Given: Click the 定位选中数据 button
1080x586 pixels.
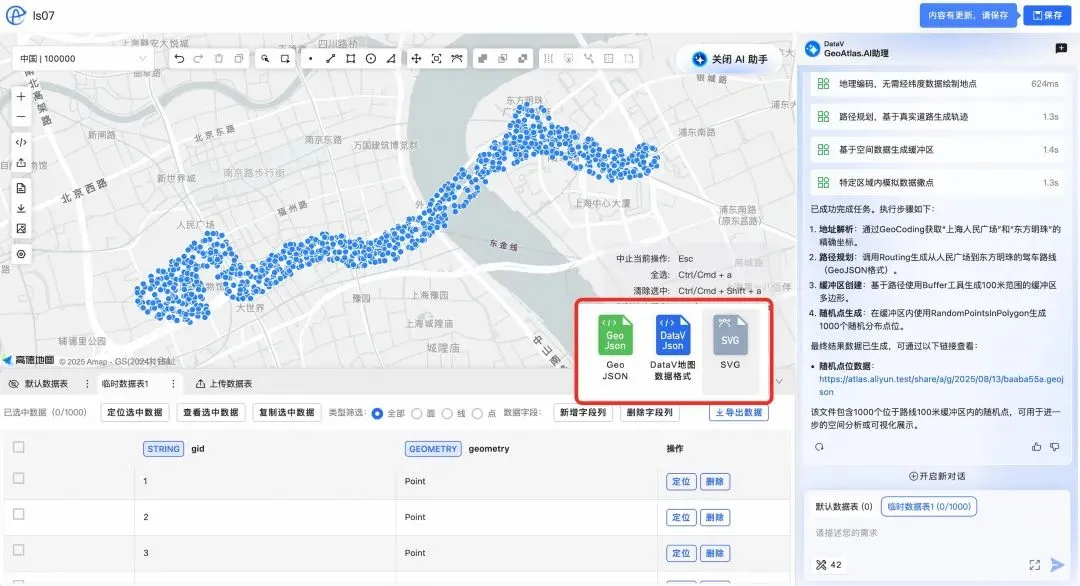Looking at the screenshot, I should [135, 412].
